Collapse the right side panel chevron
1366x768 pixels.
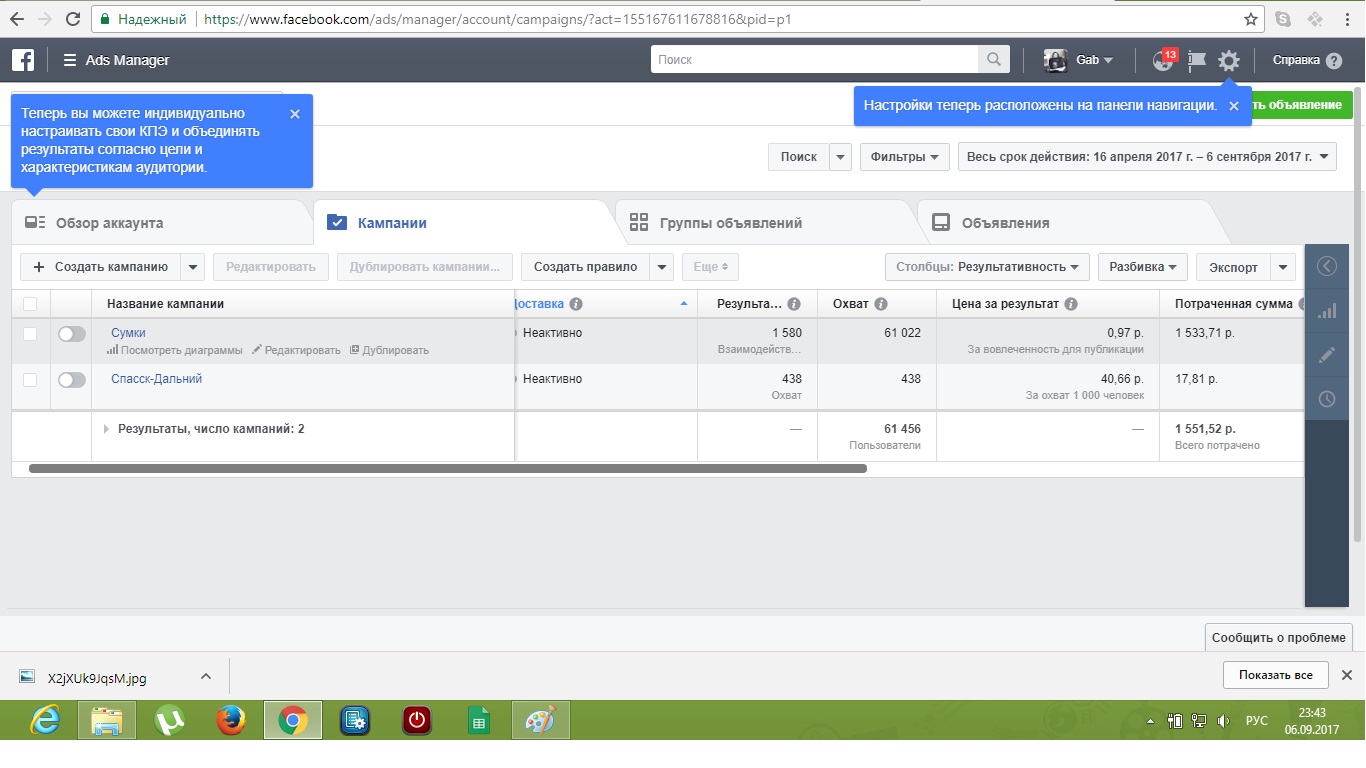point(1327,266)
